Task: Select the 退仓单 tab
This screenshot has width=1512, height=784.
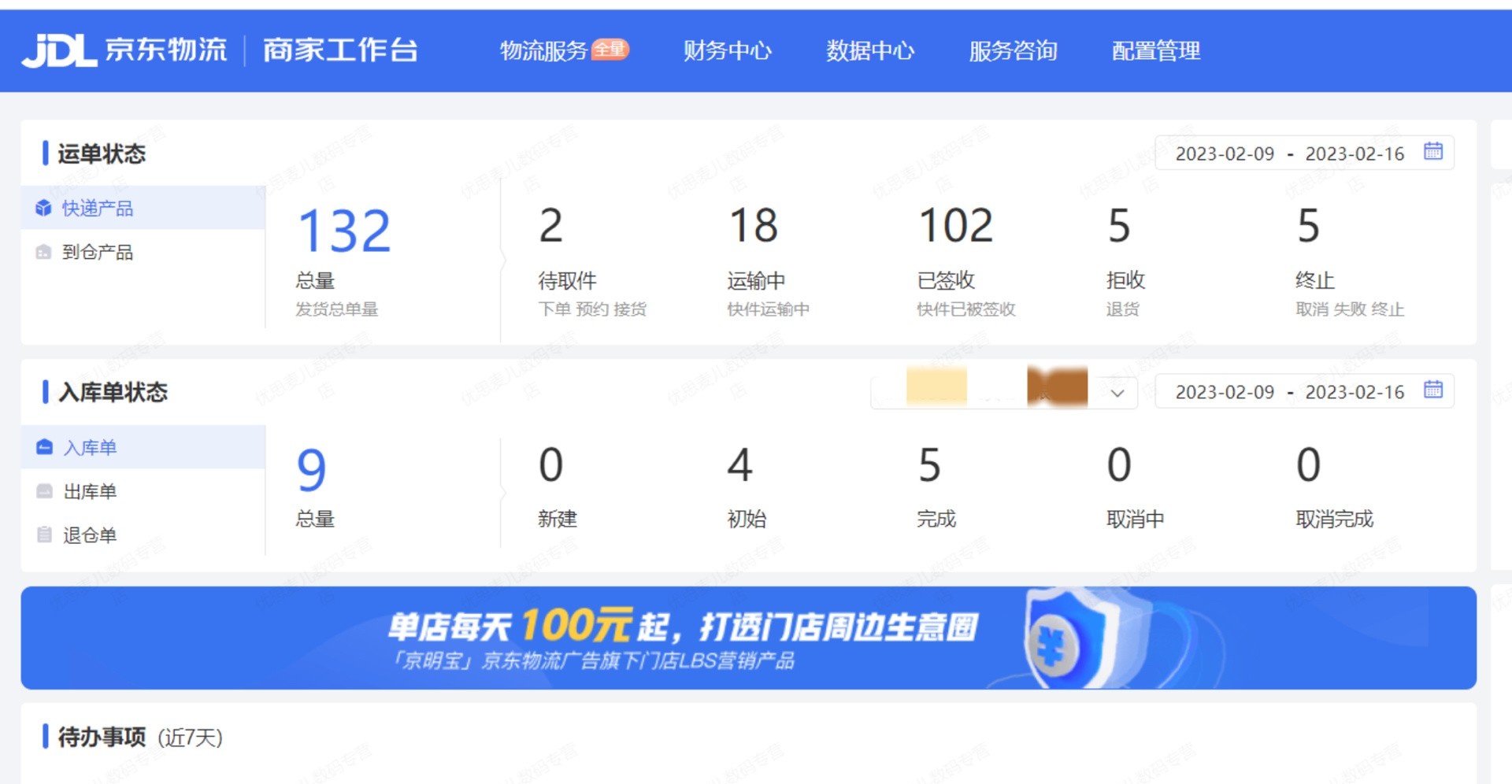Action: [143, 535]
